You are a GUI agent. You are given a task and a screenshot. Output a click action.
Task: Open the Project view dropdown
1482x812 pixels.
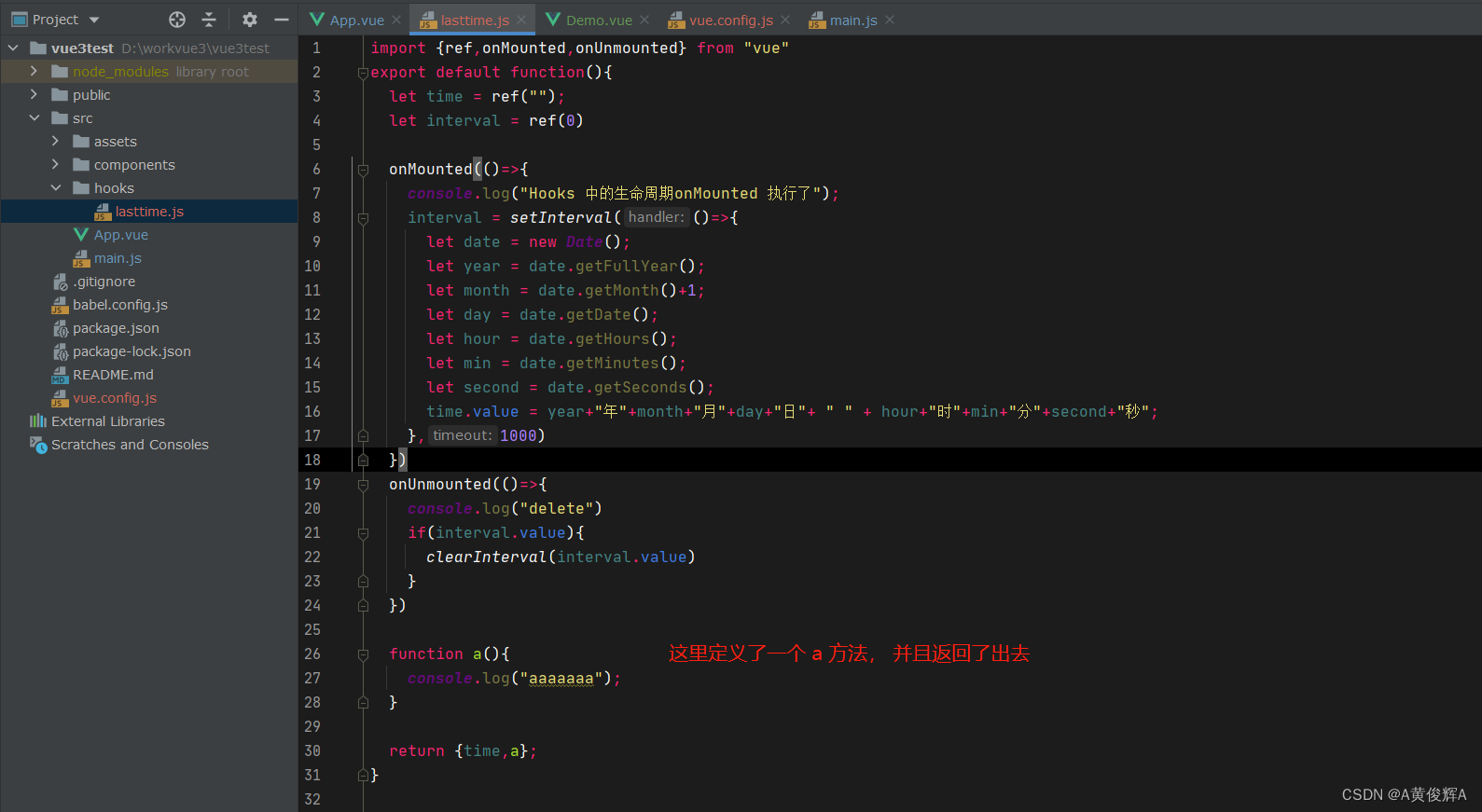click(x=94, y=20)
